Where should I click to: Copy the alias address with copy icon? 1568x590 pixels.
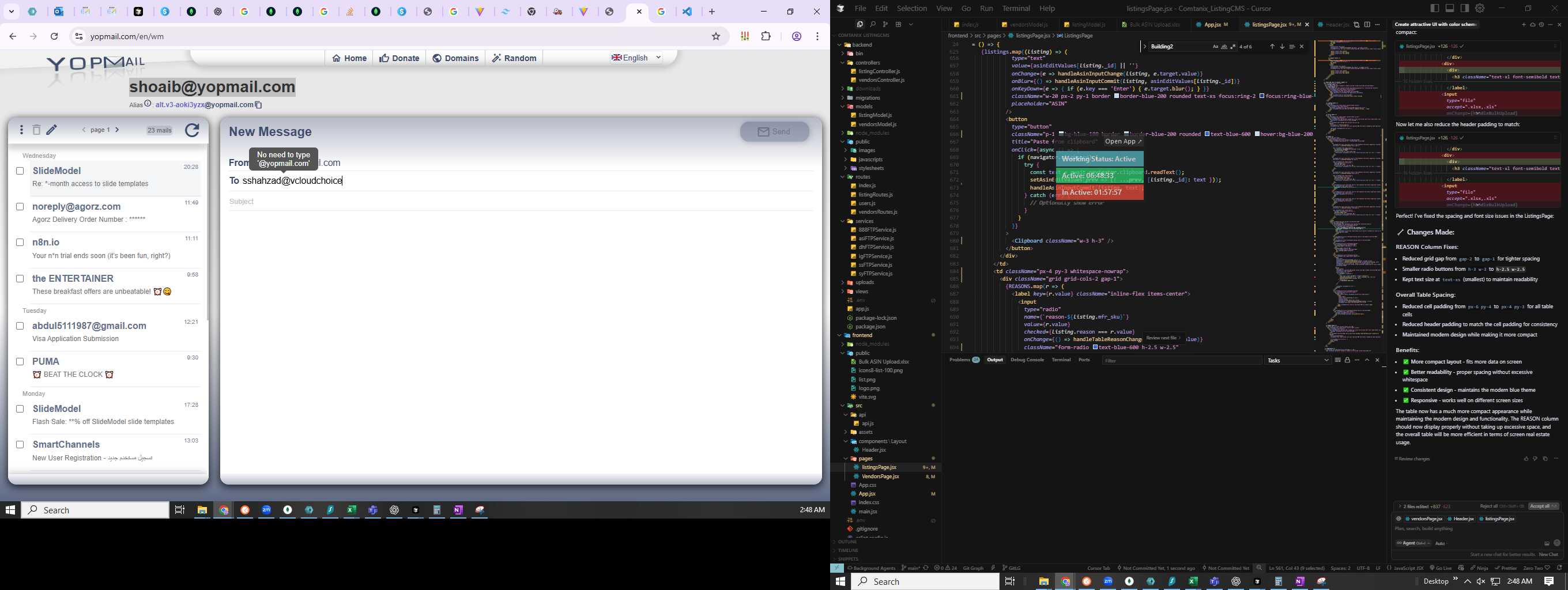(258, 105)
